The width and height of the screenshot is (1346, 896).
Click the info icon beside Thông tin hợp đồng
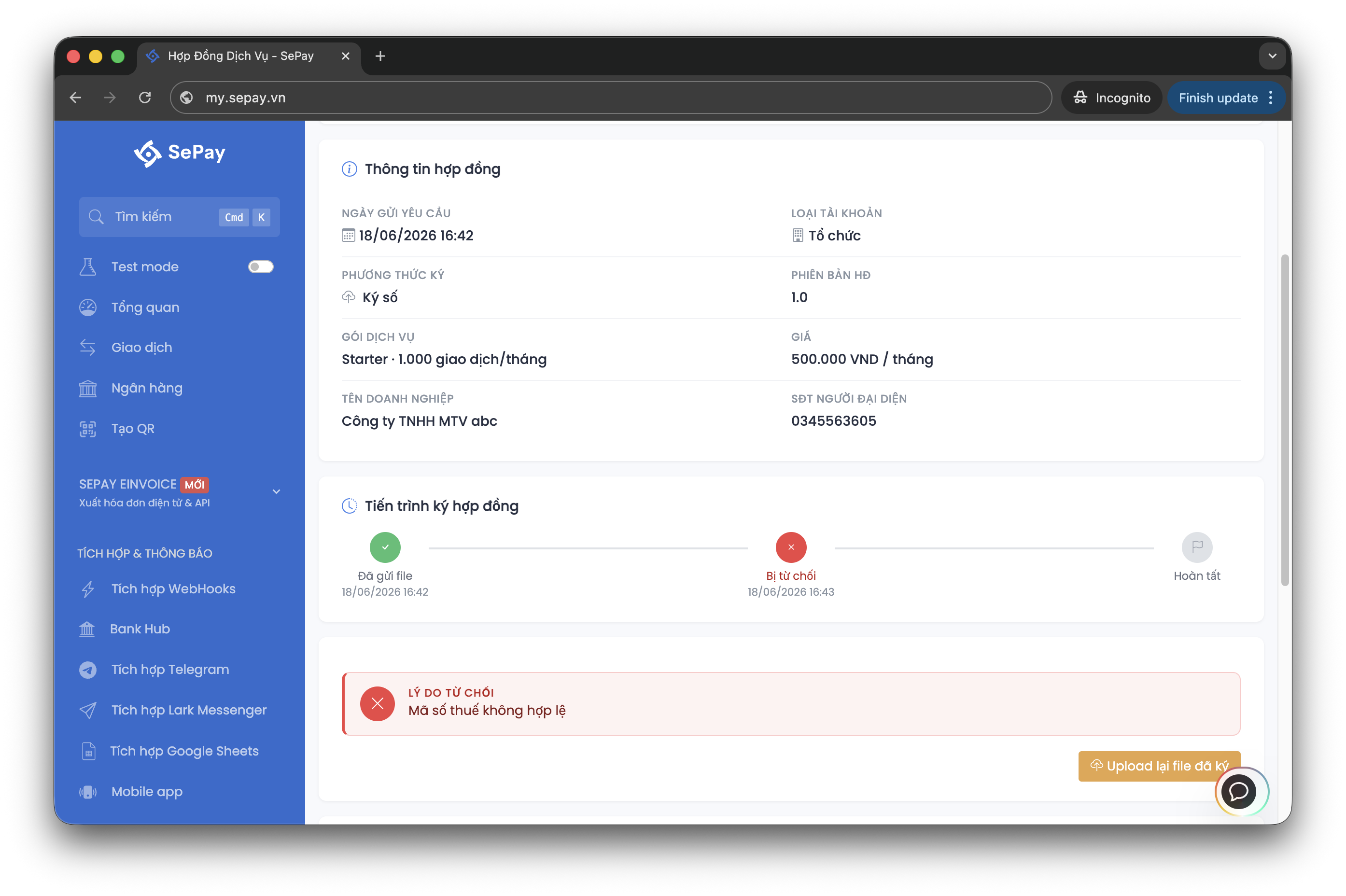[349, 169]
